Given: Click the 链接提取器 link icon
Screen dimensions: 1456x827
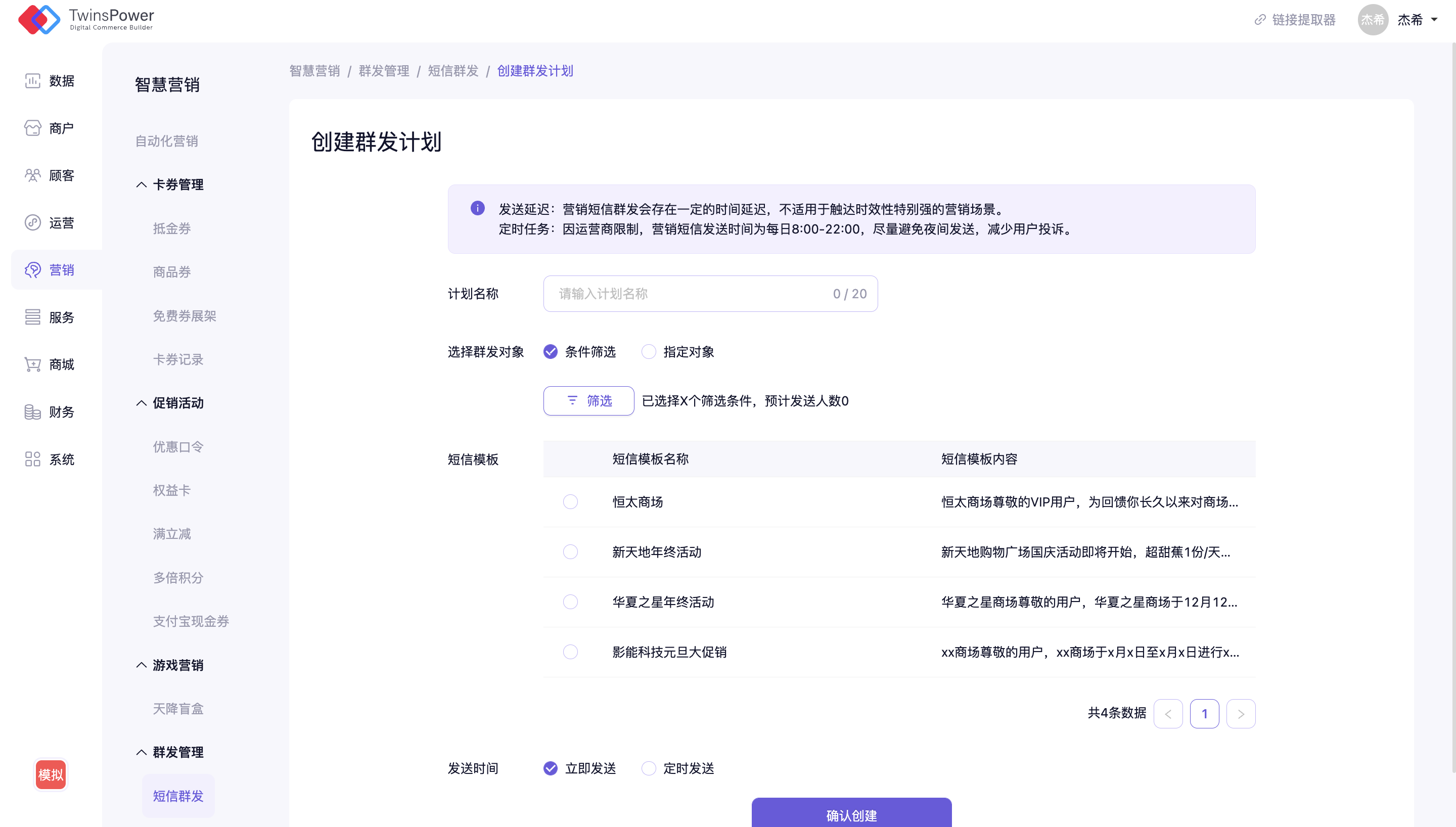Looking at the screenshot, I should [1260, 20].
